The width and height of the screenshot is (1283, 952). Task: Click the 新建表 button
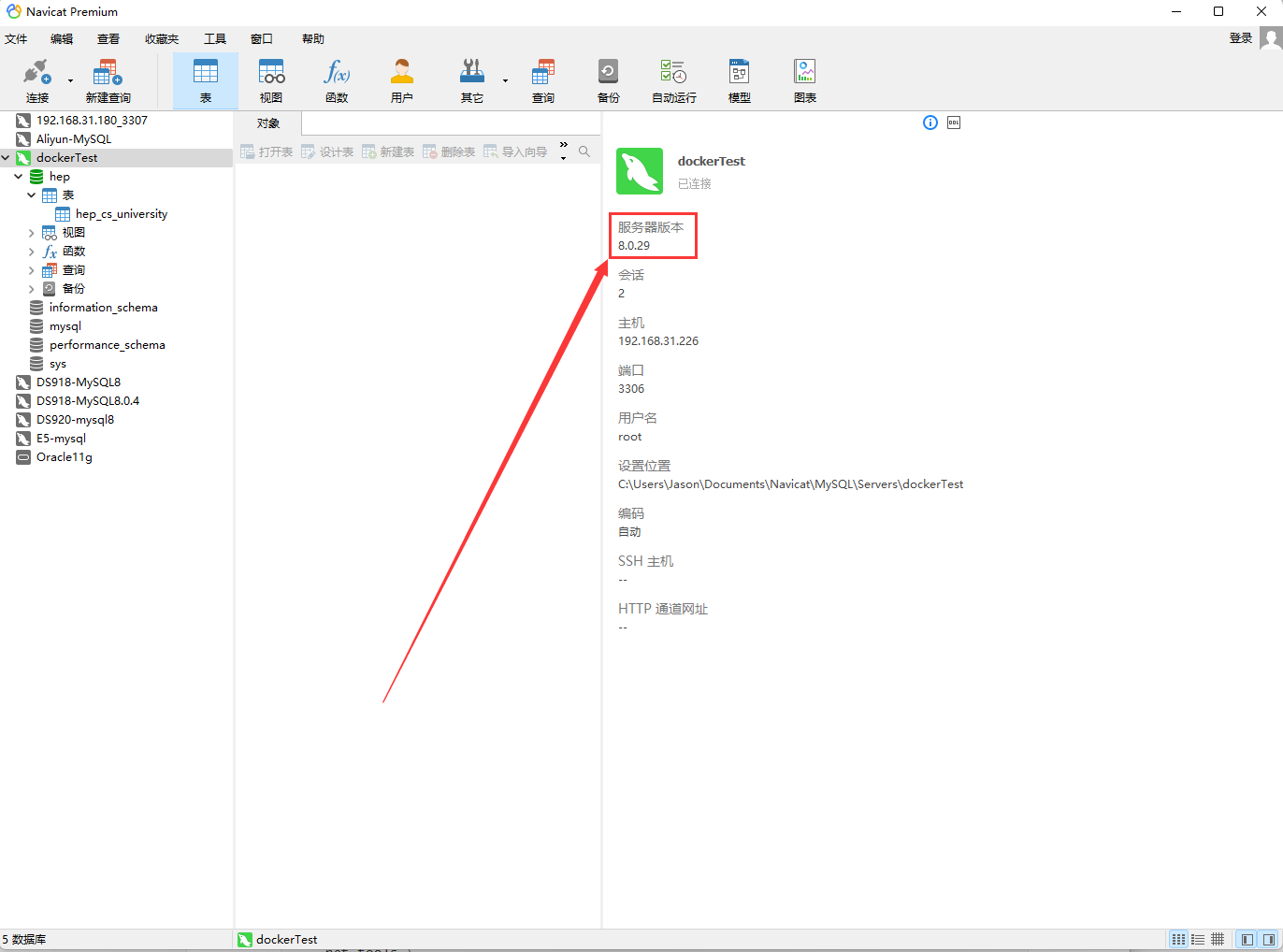tap(388, 151)
